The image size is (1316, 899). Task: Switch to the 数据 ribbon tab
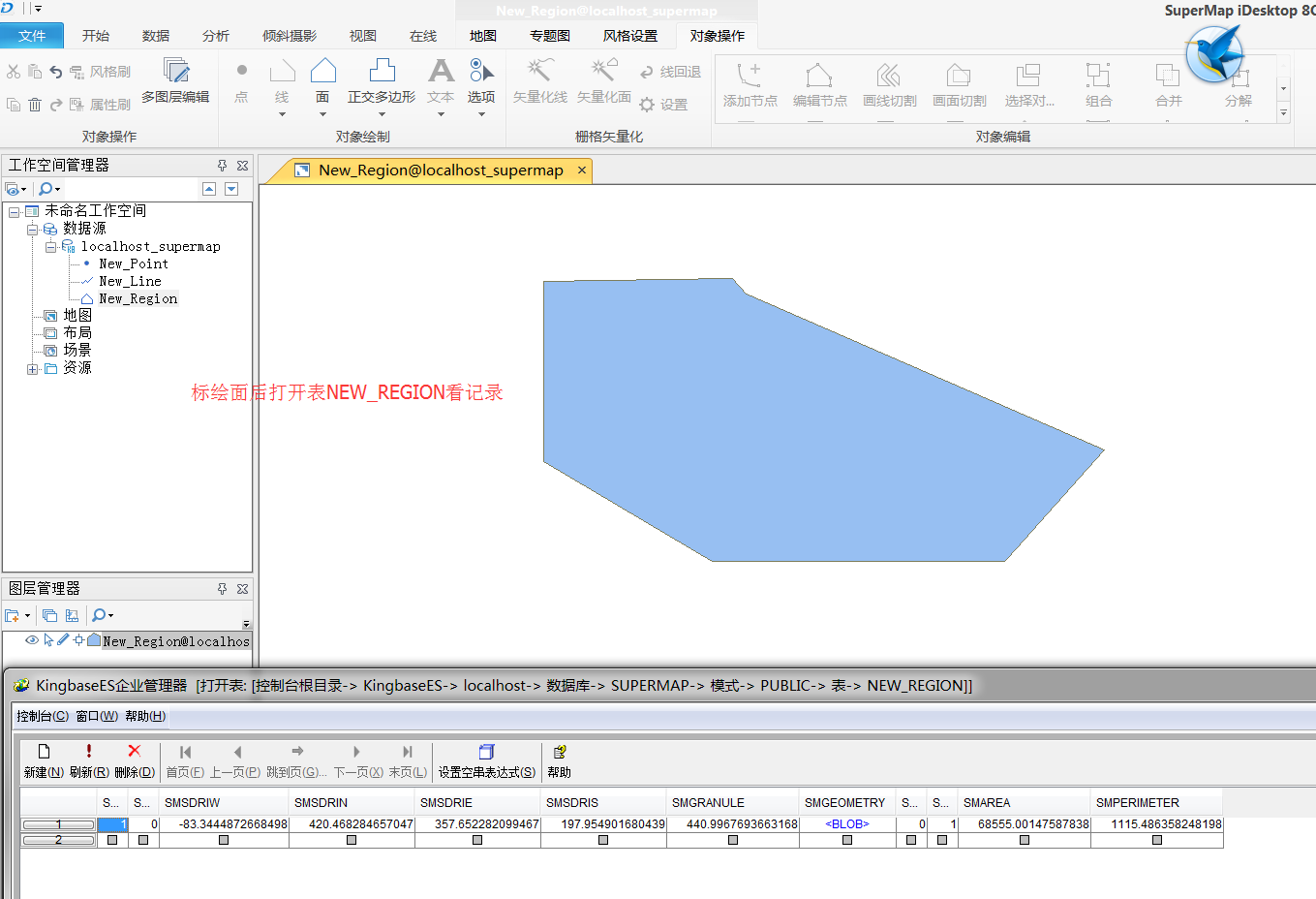tap(156, 36)
